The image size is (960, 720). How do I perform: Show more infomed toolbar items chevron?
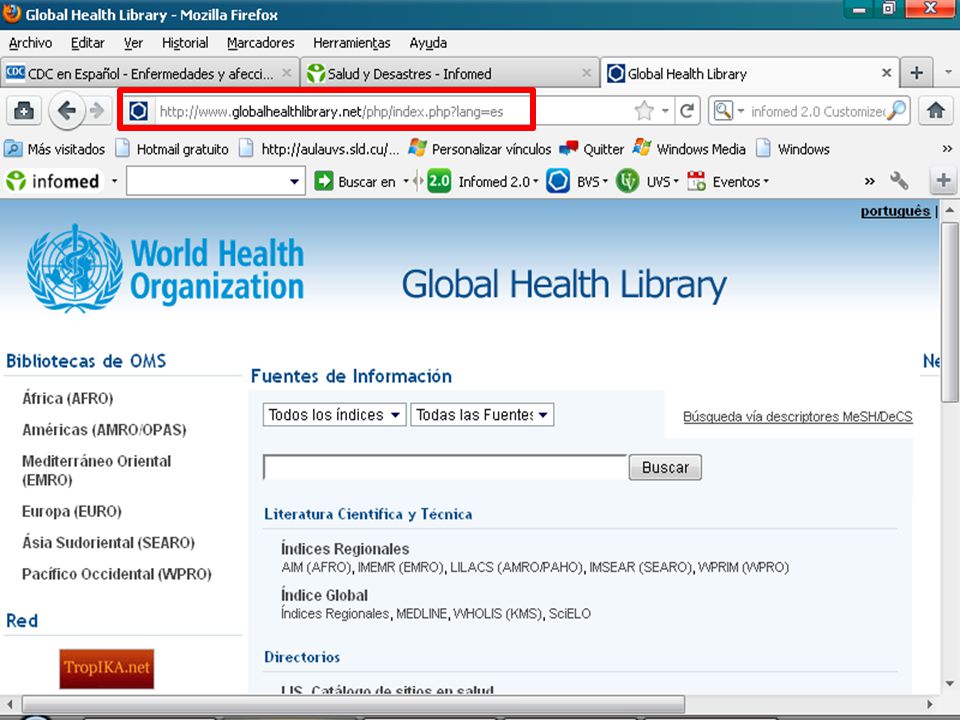click(x=869, y=181)
